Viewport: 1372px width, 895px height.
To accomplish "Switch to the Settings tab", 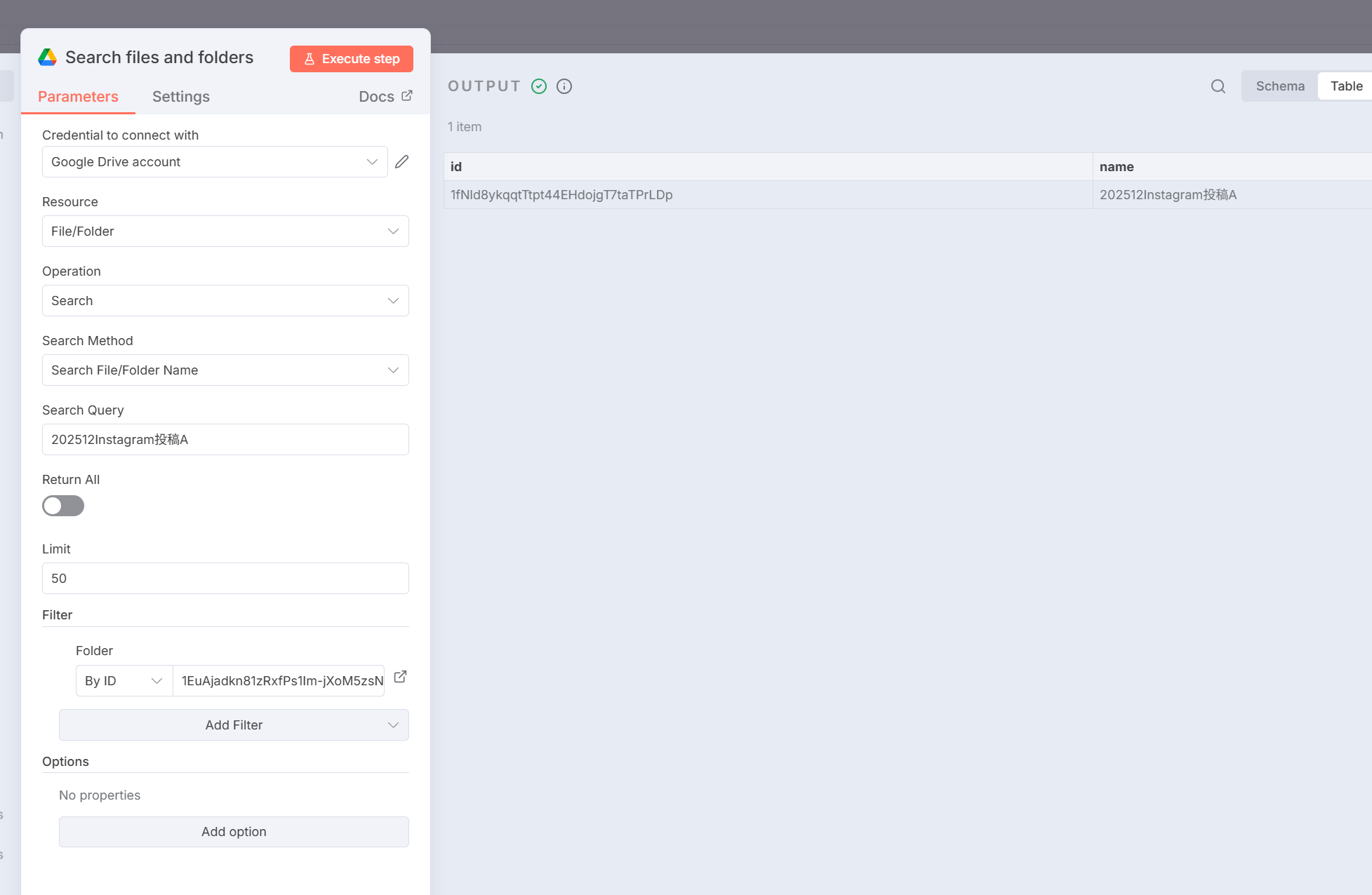I will click(181, 97).
